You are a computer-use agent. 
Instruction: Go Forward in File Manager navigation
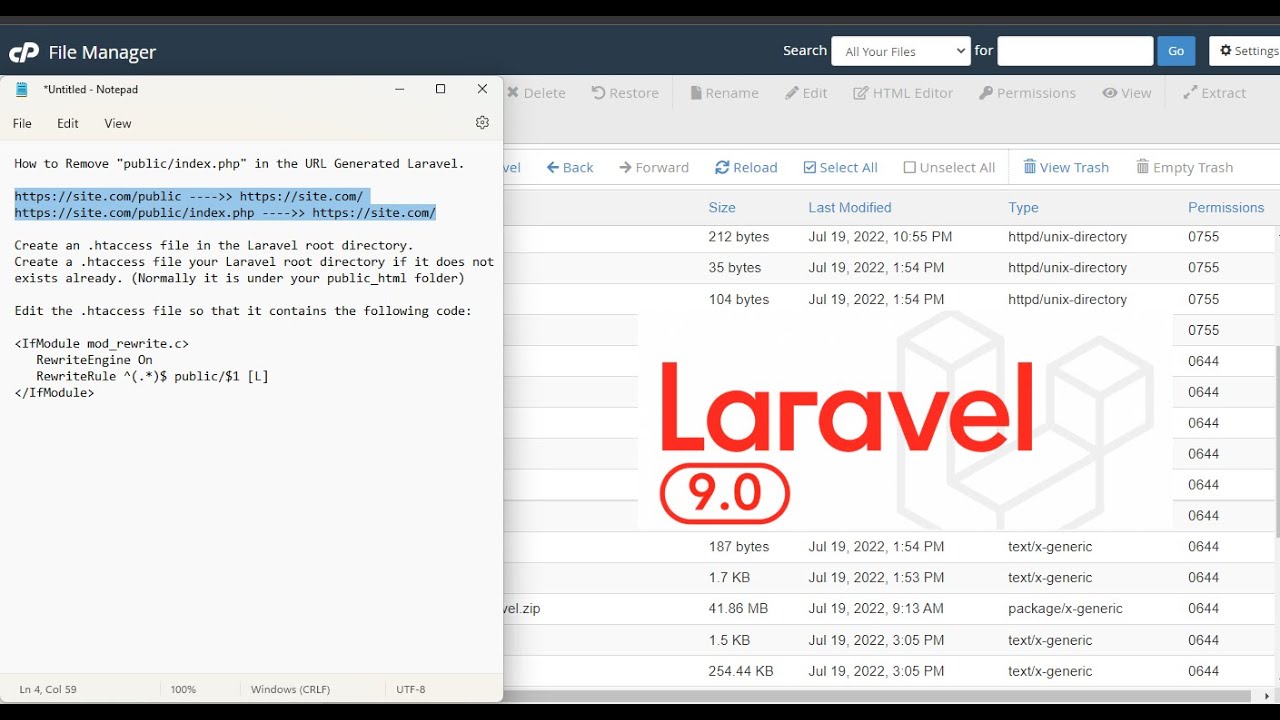pos(654,167)
